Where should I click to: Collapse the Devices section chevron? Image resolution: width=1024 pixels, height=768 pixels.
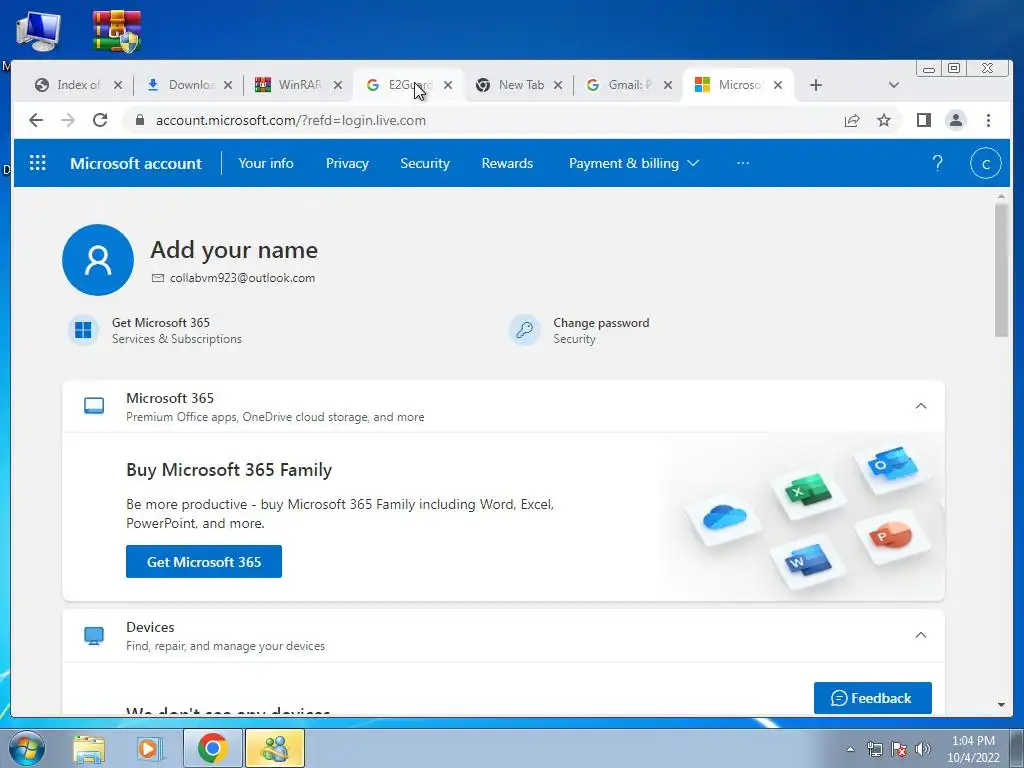pyautogui.click(x=921, y=635)
